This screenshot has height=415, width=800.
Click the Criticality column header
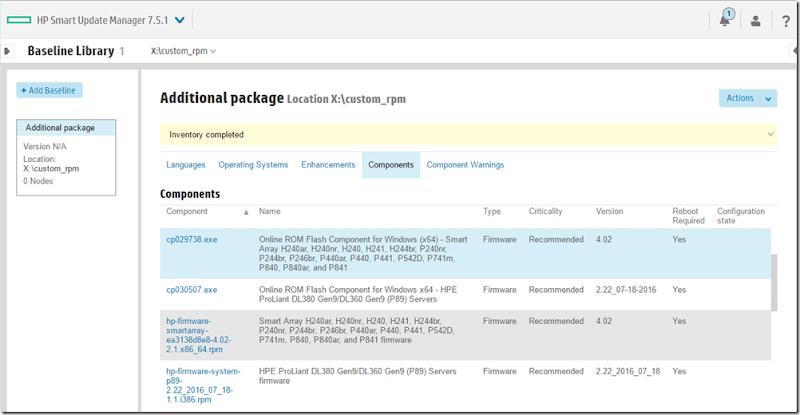point(545,211)
